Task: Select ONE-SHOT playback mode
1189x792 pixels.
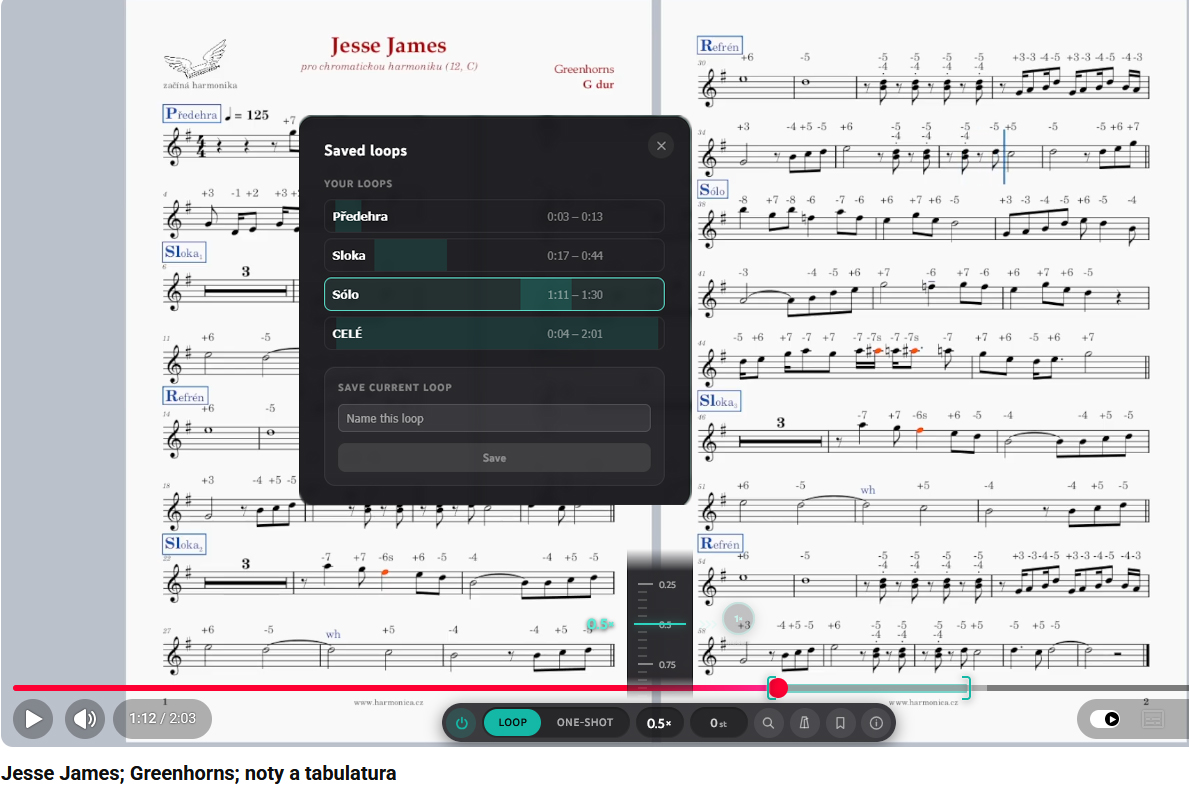Action: point(585,723)
